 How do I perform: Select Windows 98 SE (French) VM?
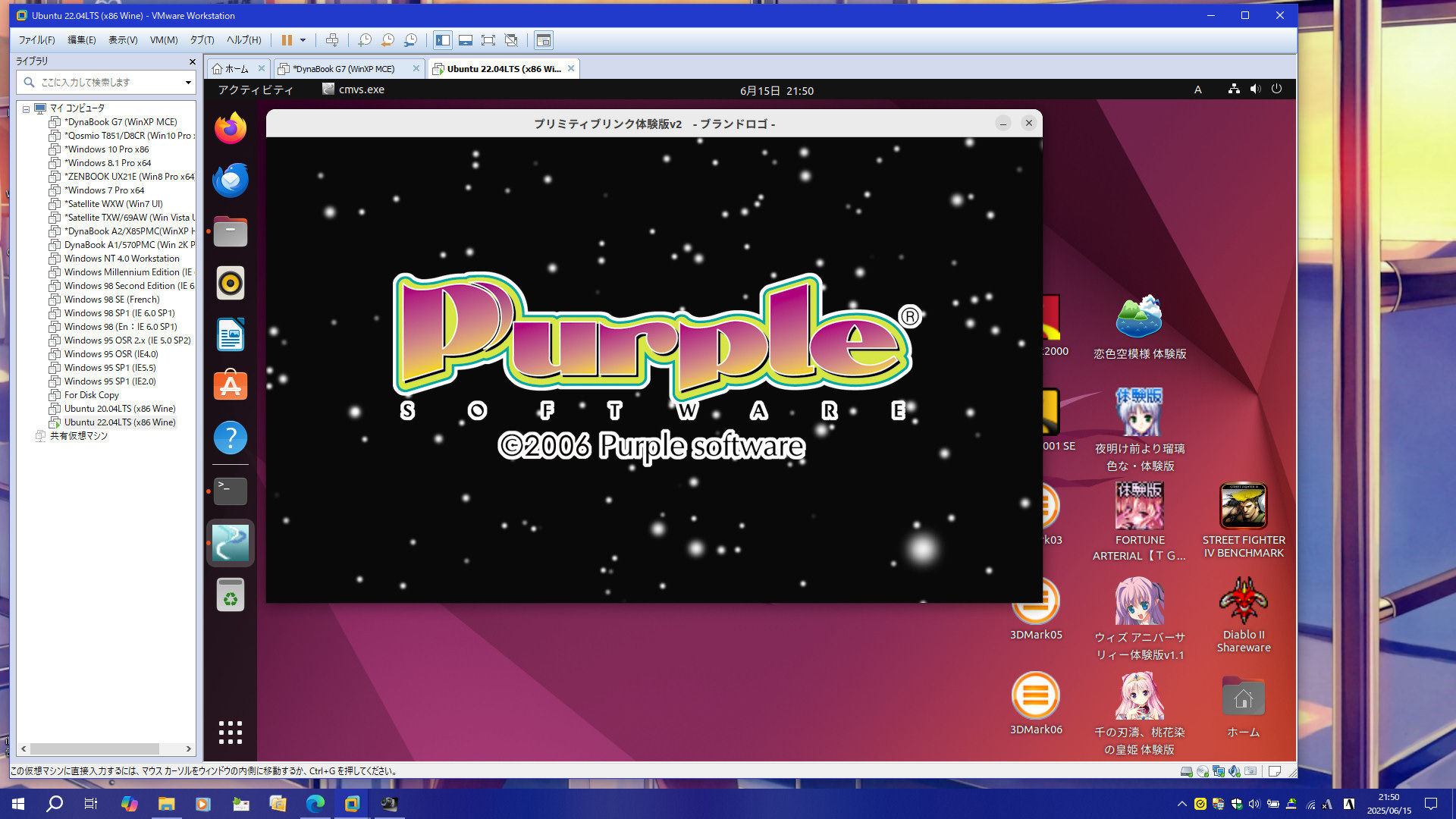pyautogui.click(x=111, y=300)
